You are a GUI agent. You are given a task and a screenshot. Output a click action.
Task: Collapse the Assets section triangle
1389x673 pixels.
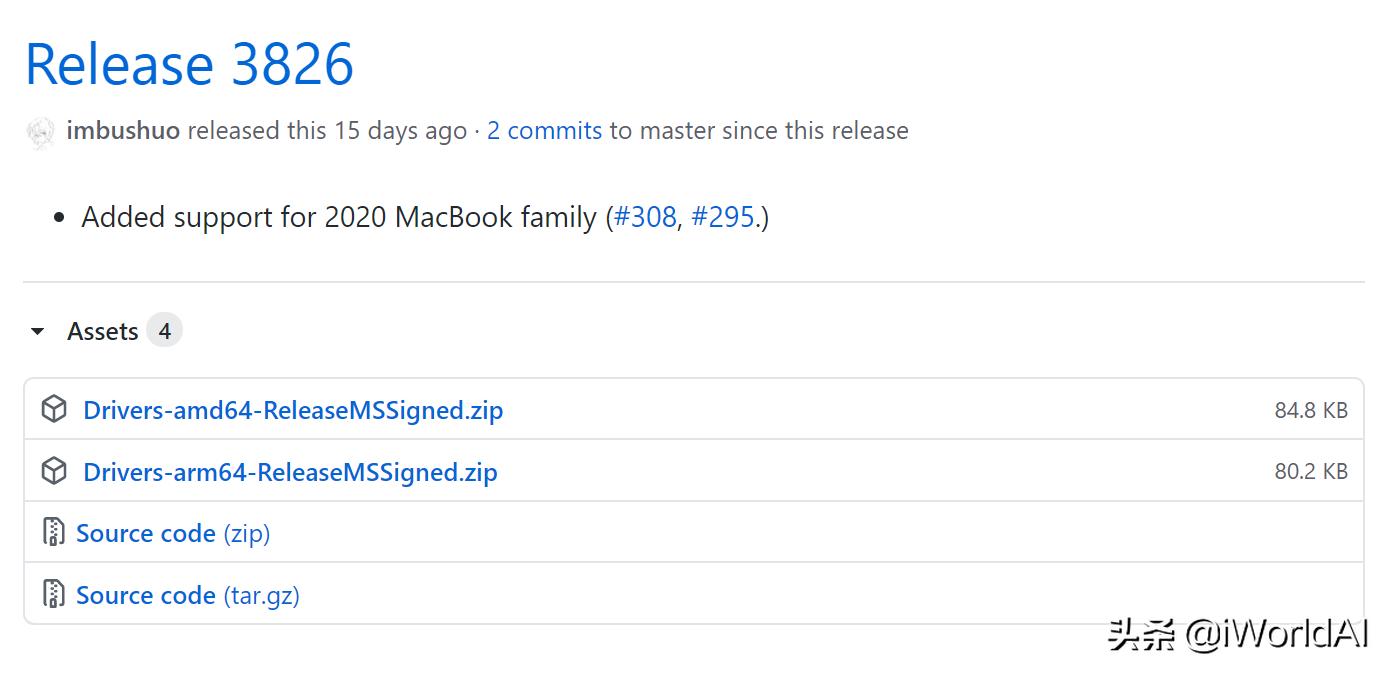(x=38, y=331)
